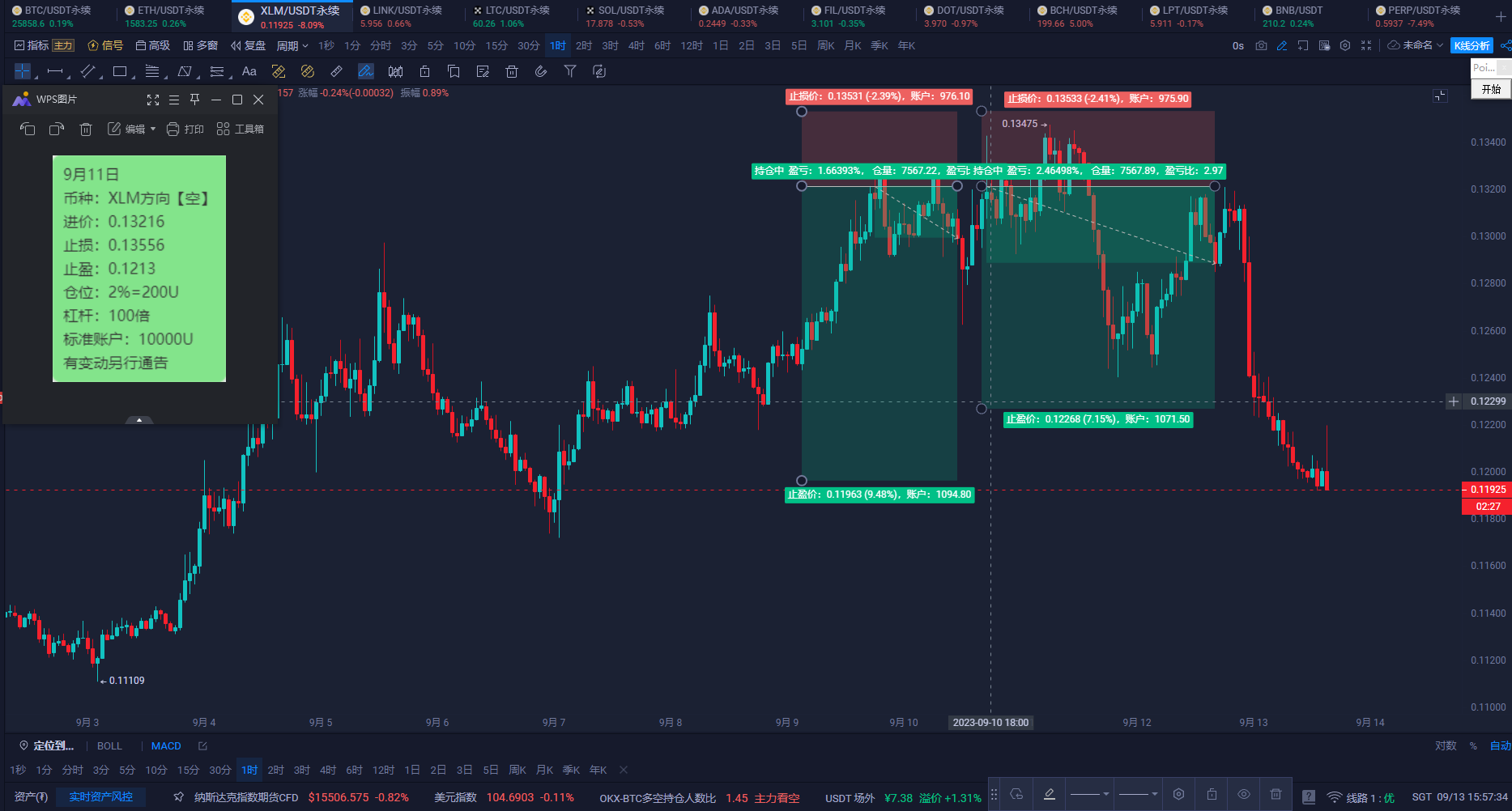This screenshot has height=811, width=1512.
Task: Toggle percentage scale mode
Action: point(1473,745)
